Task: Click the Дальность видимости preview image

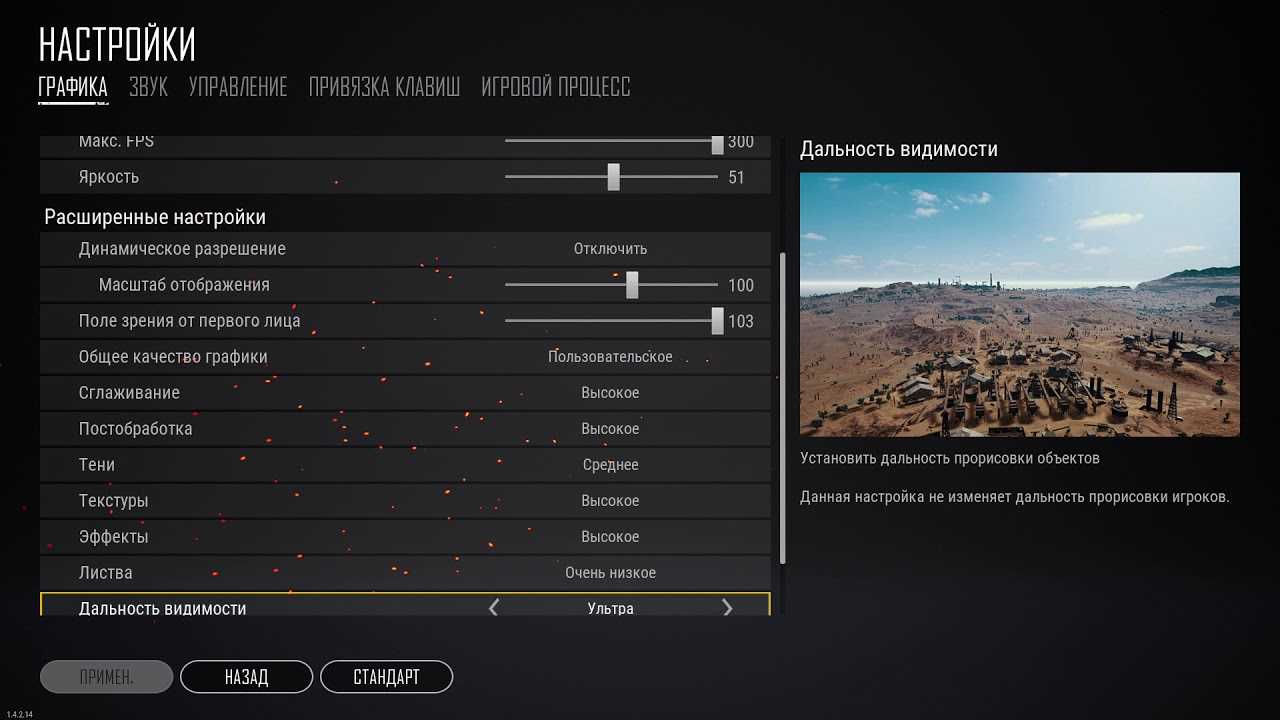Action: 1020,304
